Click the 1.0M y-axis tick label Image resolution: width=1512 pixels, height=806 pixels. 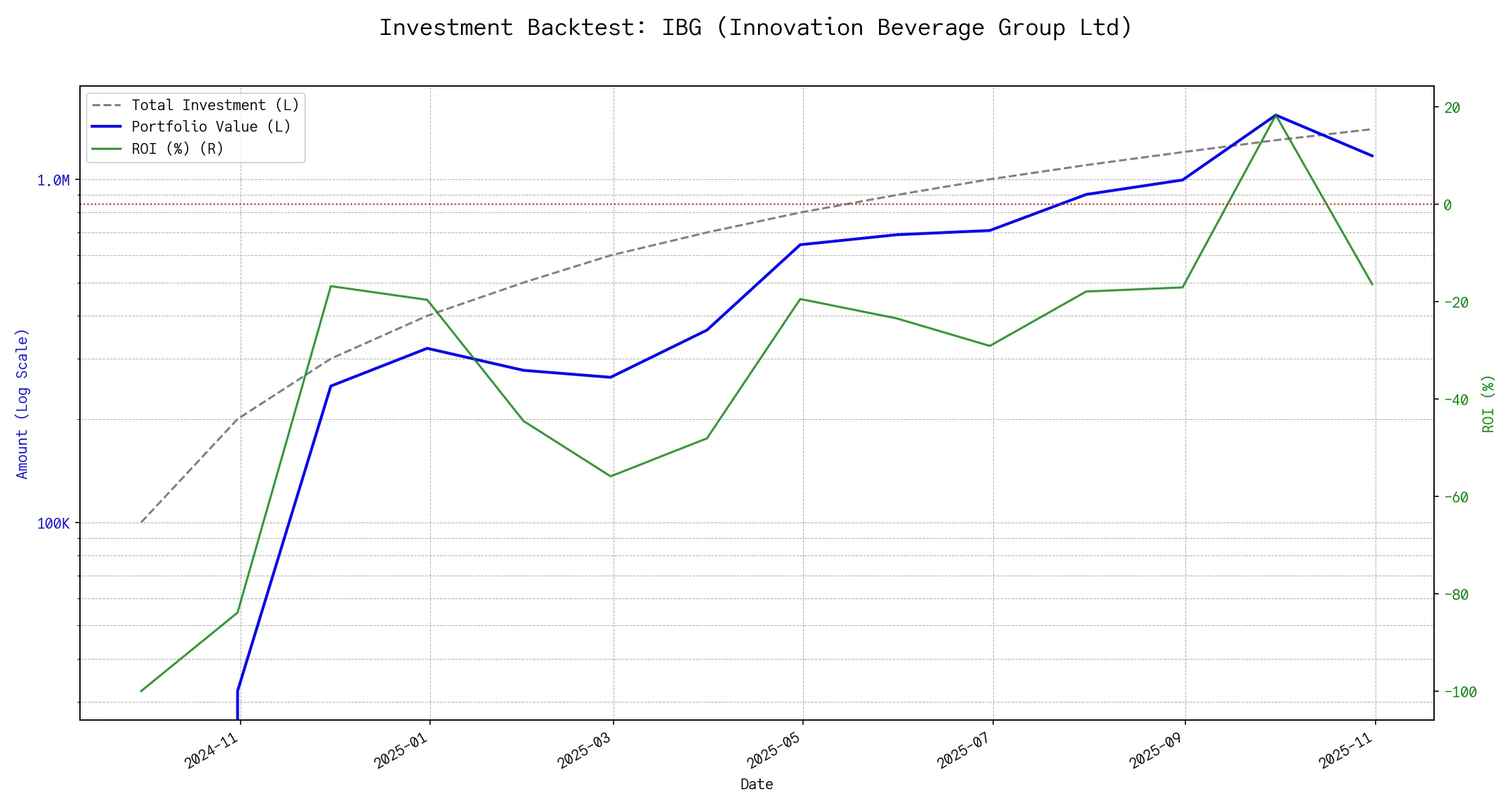pyautogui.click(x=53, y=181)
